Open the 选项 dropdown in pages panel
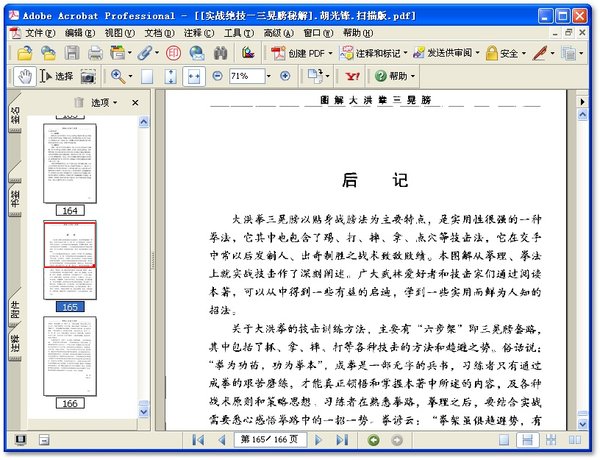Viewport: 600px width, 460px height. tap(102, 102)
